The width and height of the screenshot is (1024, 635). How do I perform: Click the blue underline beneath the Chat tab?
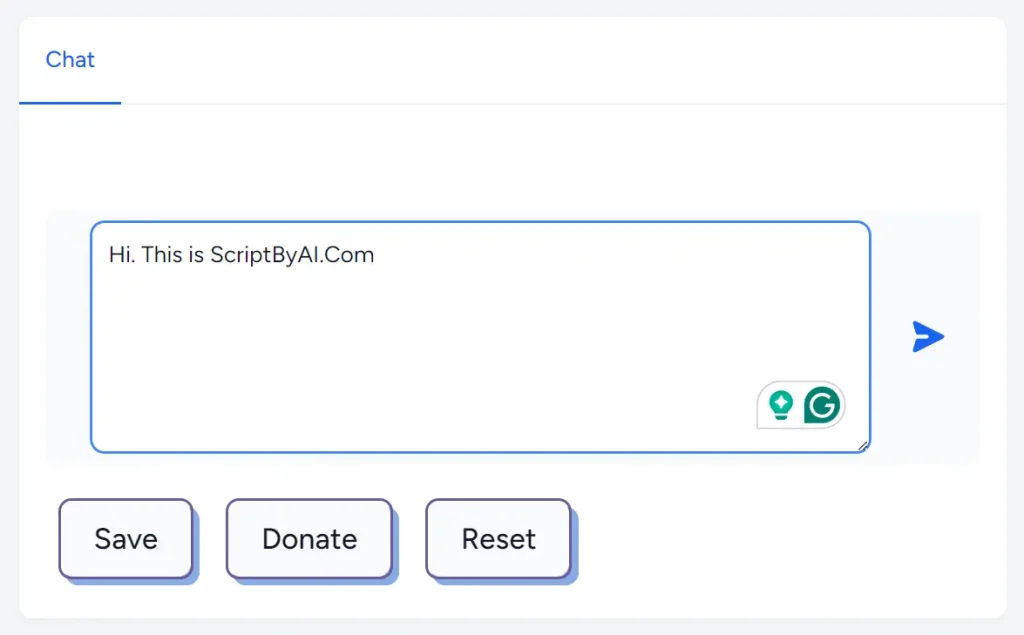pyautogui.click(x=70, y=102)
